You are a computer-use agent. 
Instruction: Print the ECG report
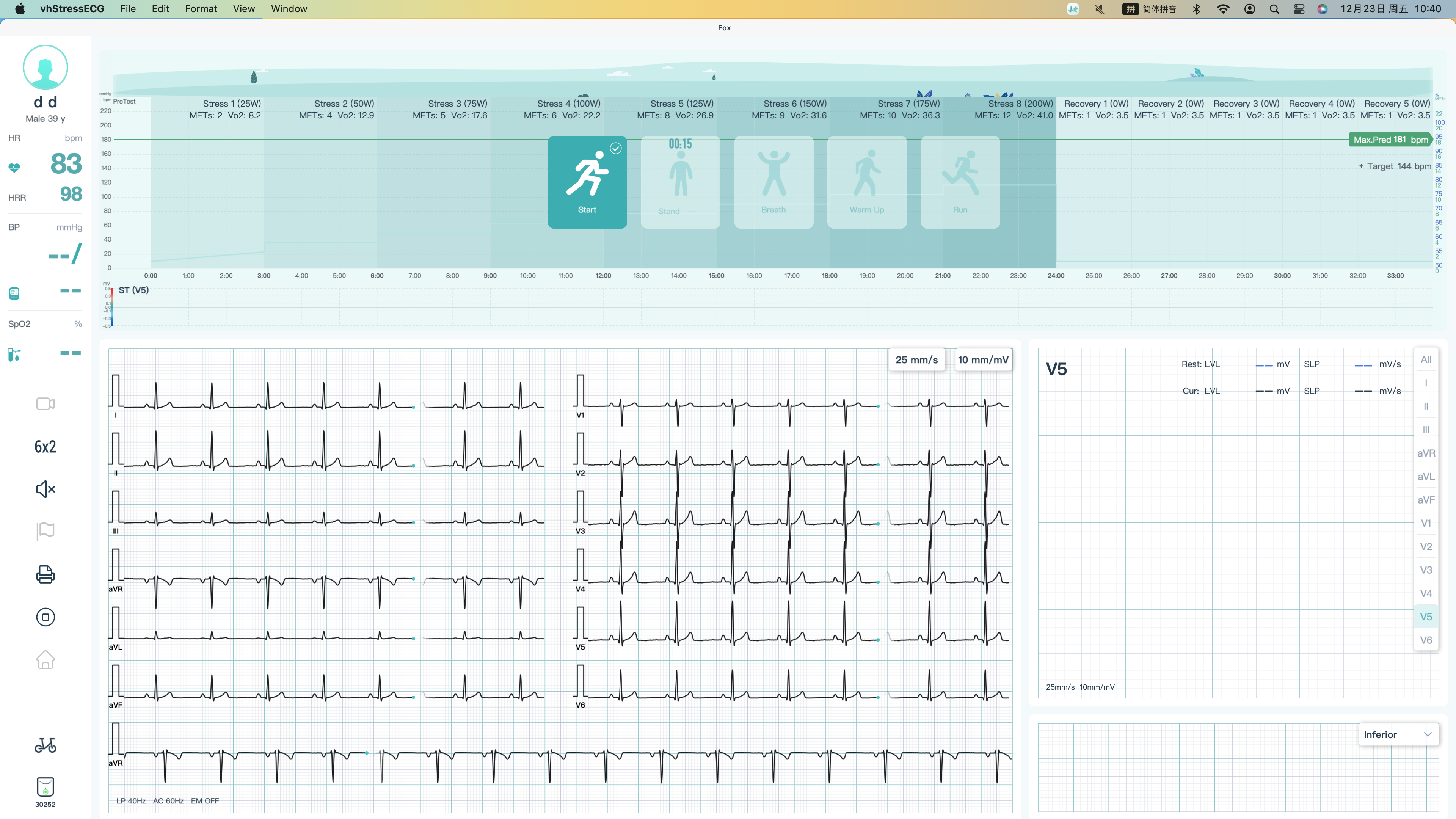(45, 574)
